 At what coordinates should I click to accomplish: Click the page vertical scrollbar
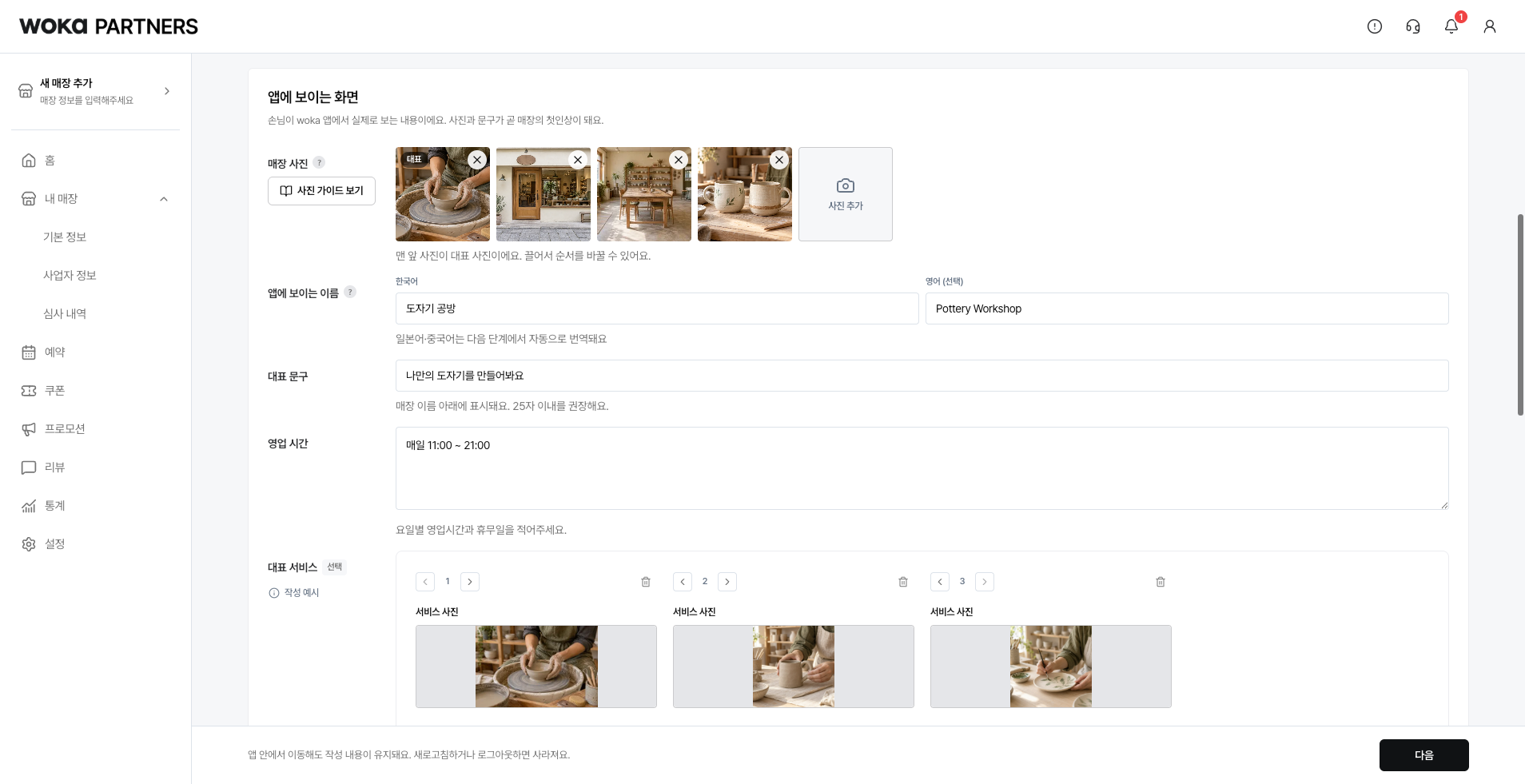1520,315
